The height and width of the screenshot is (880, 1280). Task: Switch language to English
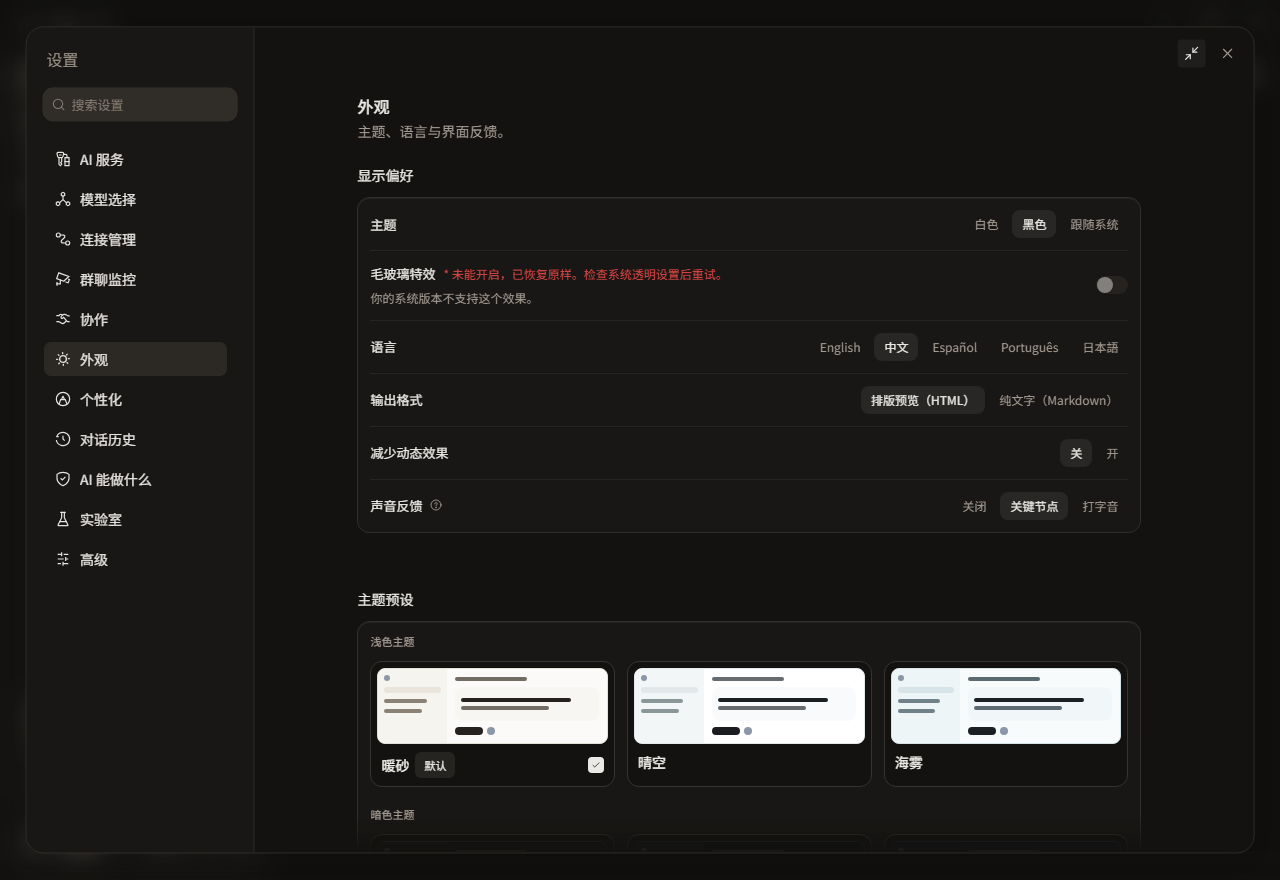(x=840, y=347)
